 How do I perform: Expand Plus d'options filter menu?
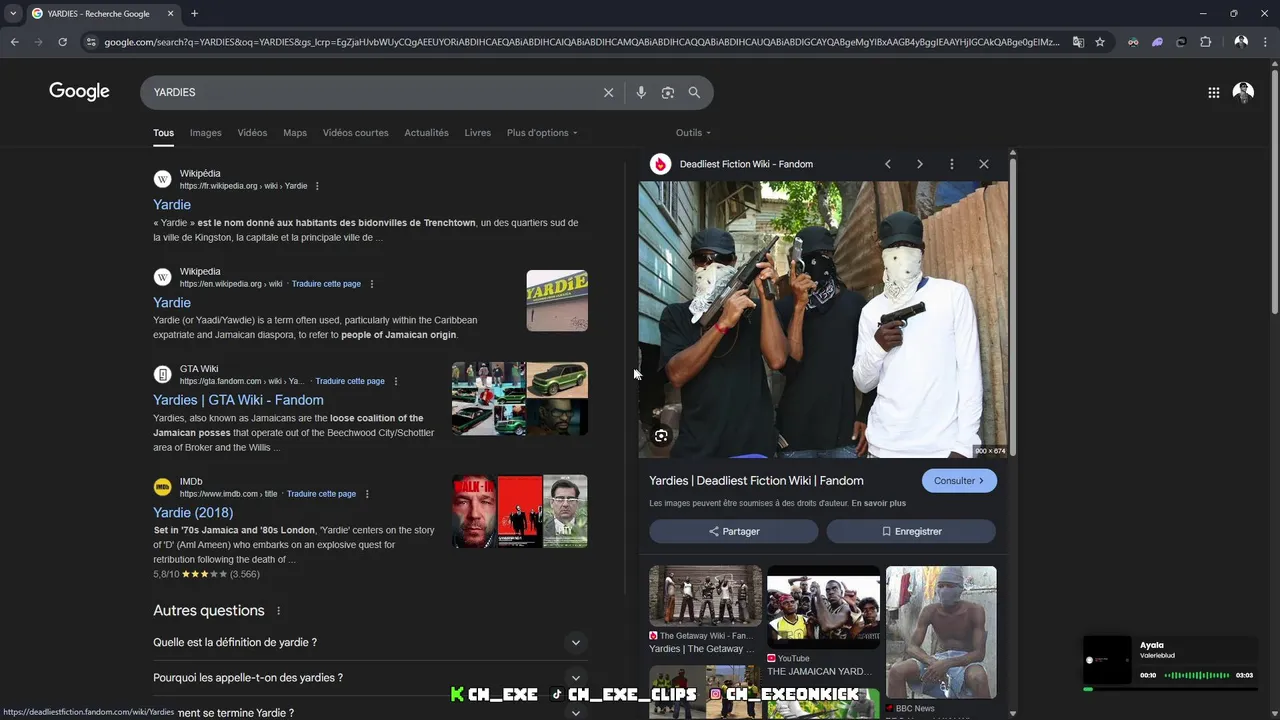point(542,133)
